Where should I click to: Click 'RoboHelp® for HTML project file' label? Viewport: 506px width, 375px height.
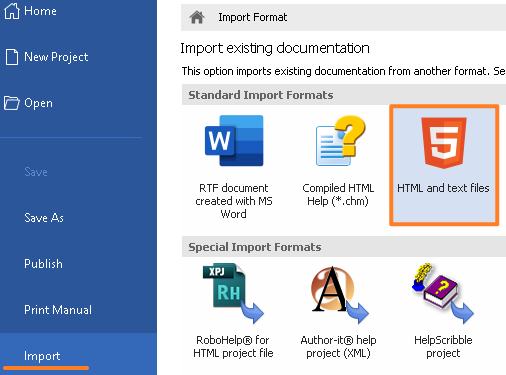pos(233,347)
